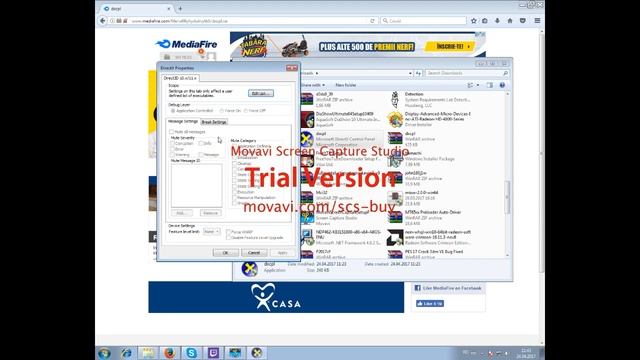Select the dxcpl WinRAR archive icon
640x360 pixels.
[395, 139]
